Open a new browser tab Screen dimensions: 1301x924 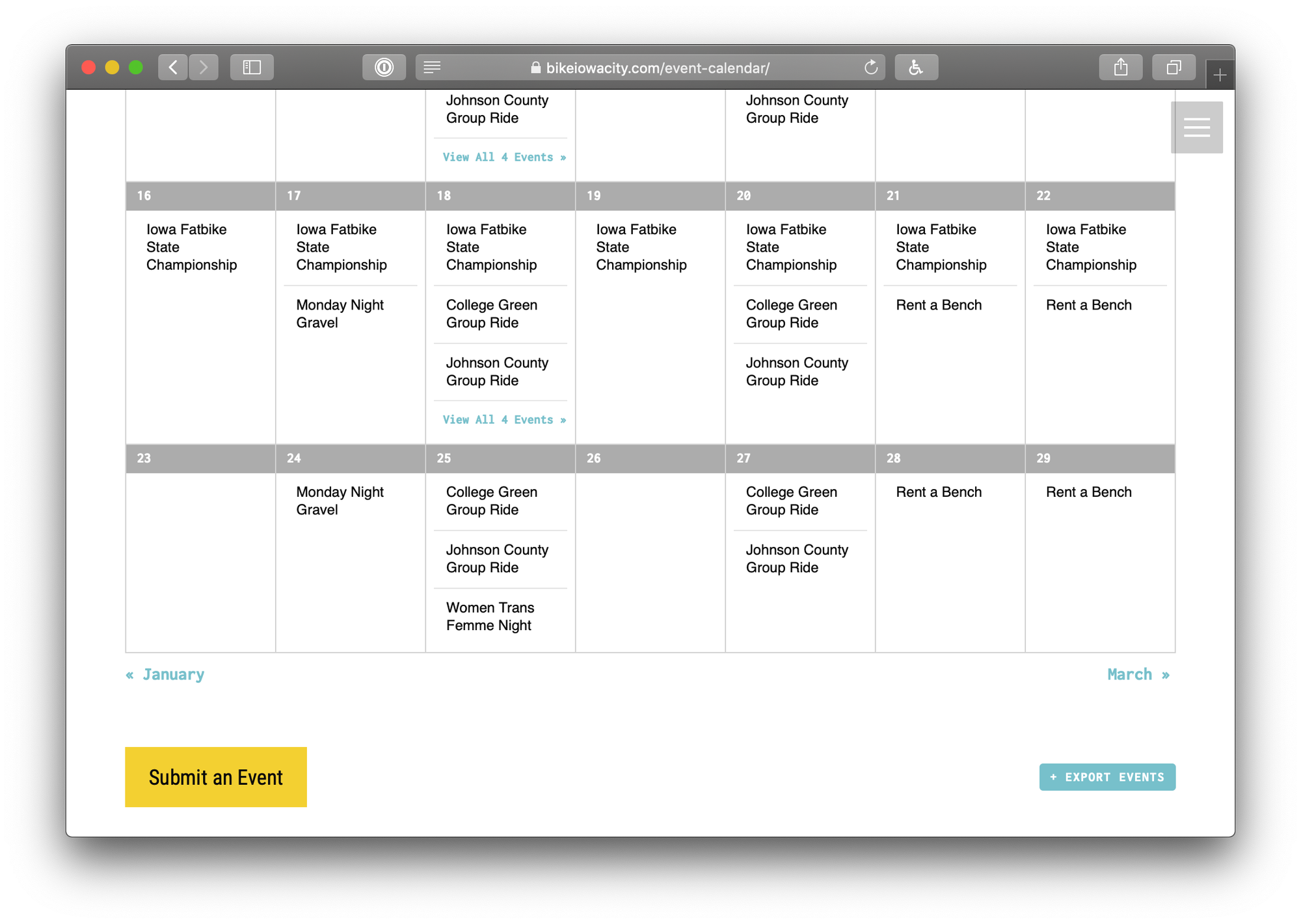[x=1220, y=73]
